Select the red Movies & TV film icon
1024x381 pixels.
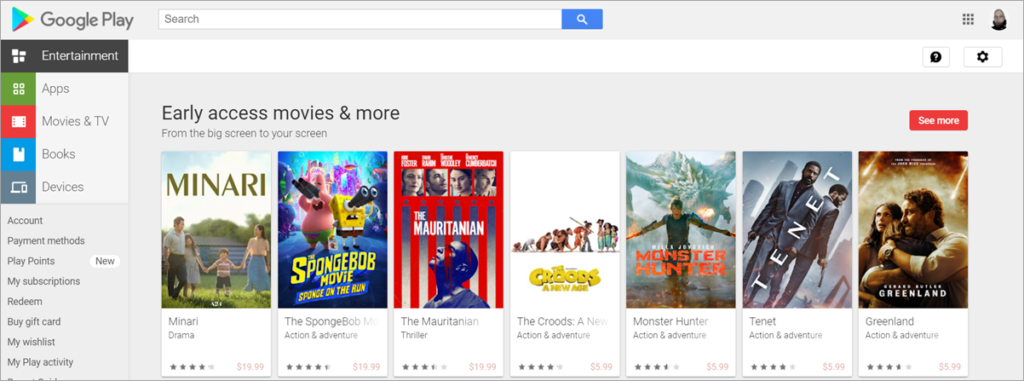pyautogui.click(x=18, y=122)
